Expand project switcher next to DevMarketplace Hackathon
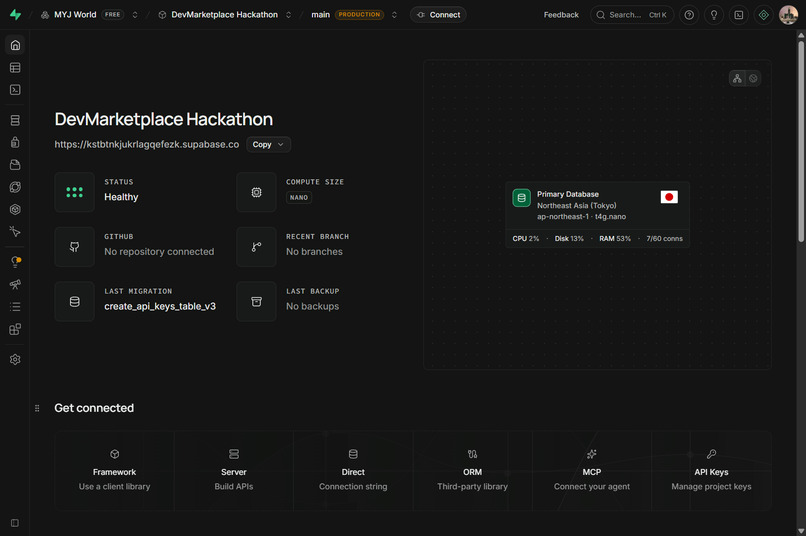This screenshot has width=806, height=536. pos(288,15)
